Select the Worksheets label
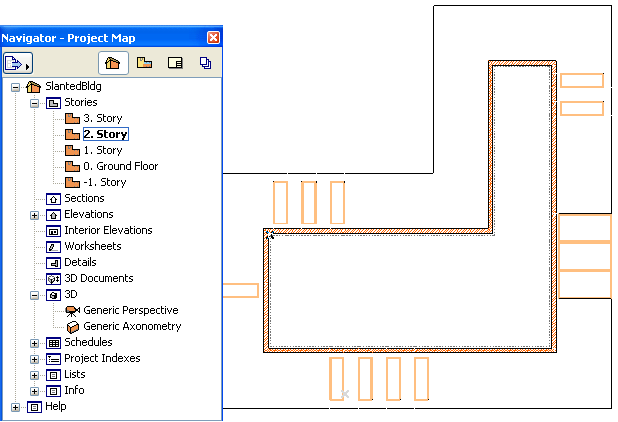This screenshot has height=422, width=618. tap(93, 246)
